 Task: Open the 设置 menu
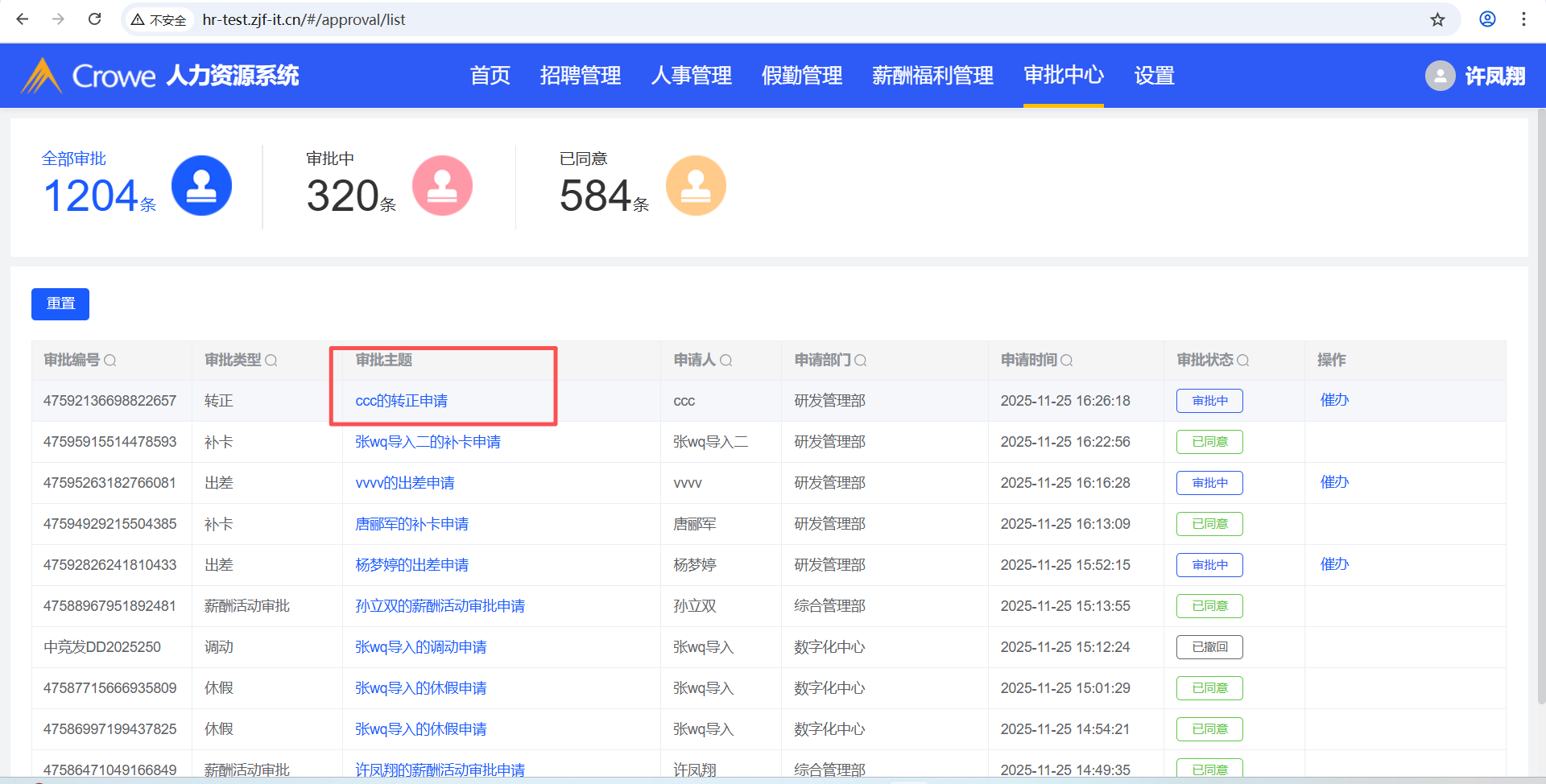1154,76
